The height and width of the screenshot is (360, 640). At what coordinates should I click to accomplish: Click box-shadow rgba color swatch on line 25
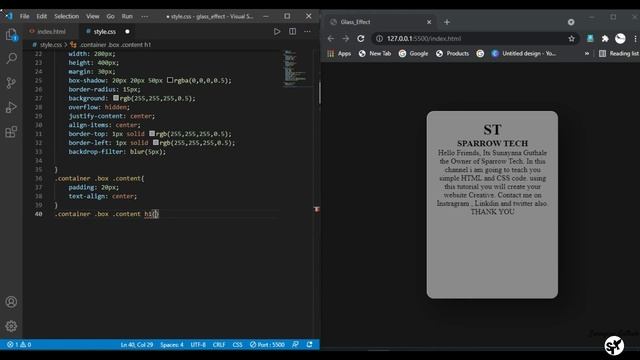[170, 80]
